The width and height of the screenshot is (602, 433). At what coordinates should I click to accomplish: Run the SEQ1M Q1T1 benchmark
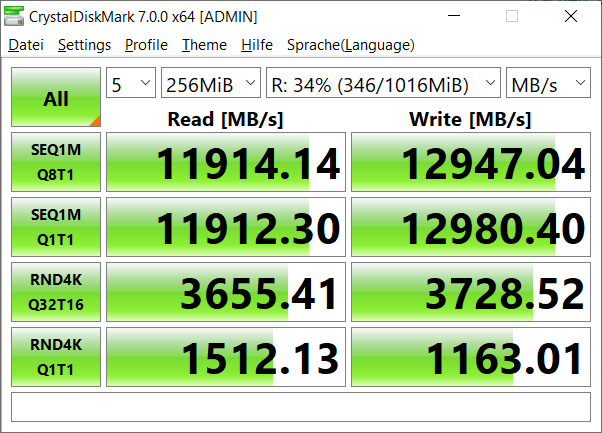coord(56,227)
